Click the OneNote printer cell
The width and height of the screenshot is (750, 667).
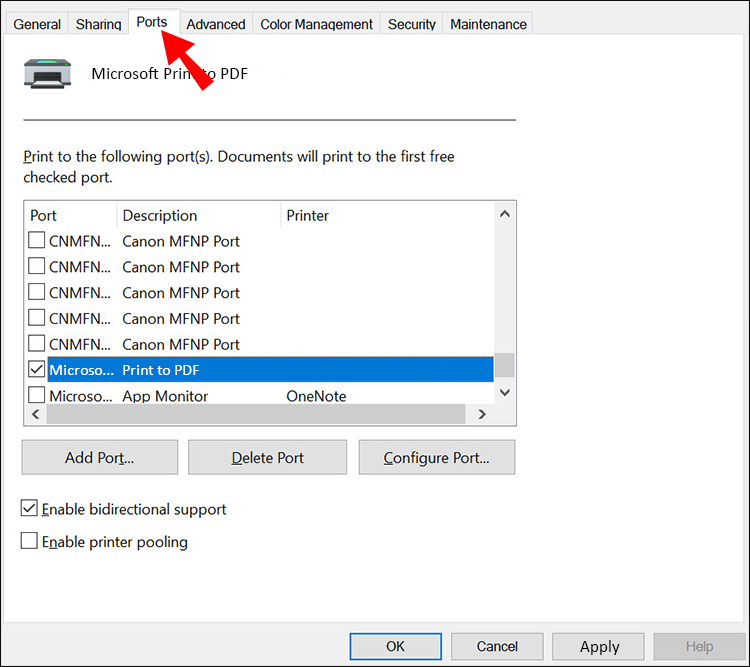pyautogui.click(x=316, y=396)
